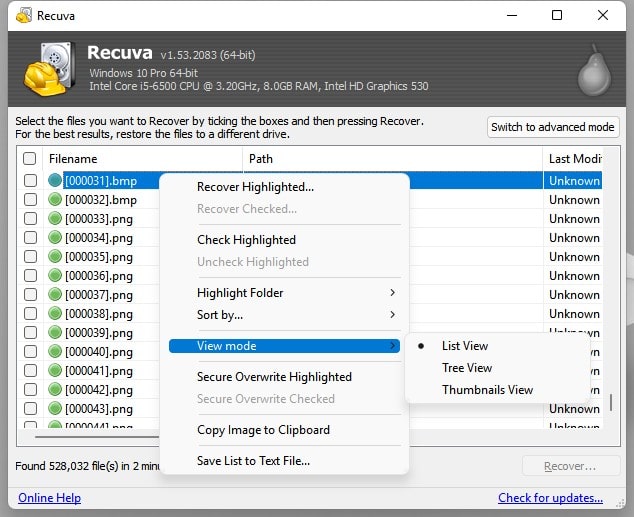Click green status dot for [000042].png
634x517 pixels.
tap(55, 389)
